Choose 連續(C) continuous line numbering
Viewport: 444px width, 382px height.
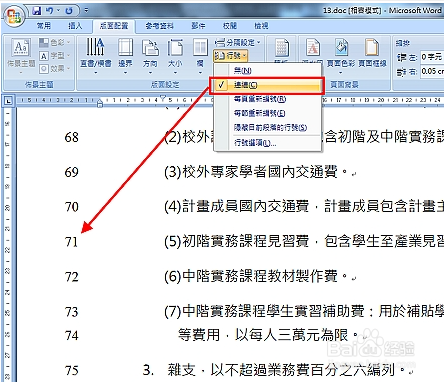tap(268, 85)
